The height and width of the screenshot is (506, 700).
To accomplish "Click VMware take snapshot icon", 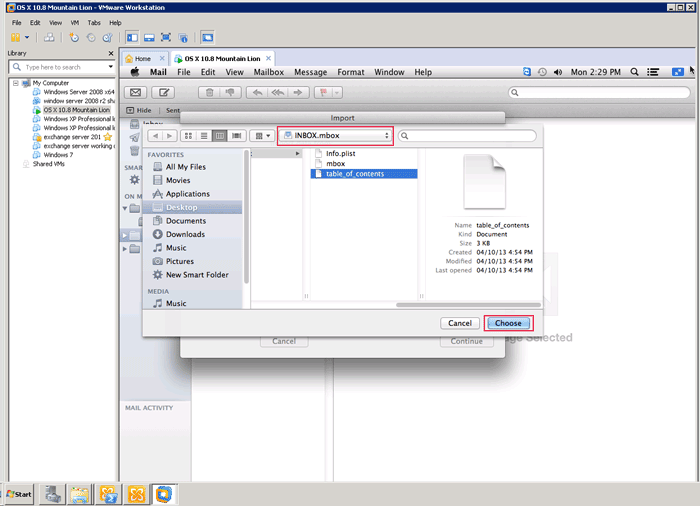I will pos(74,38).
